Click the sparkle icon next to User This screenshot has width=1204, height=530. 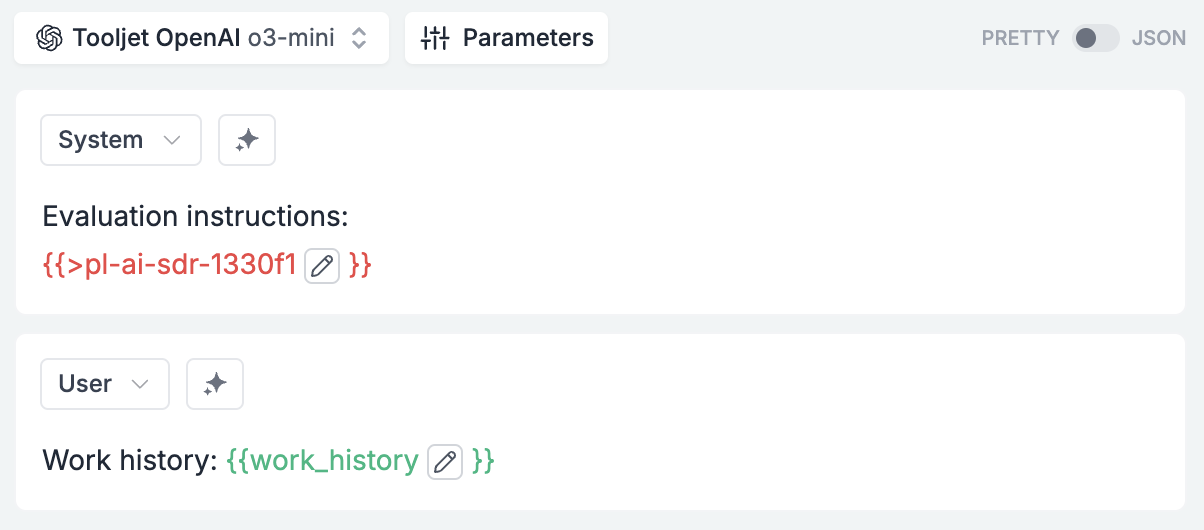coord(215,384)
